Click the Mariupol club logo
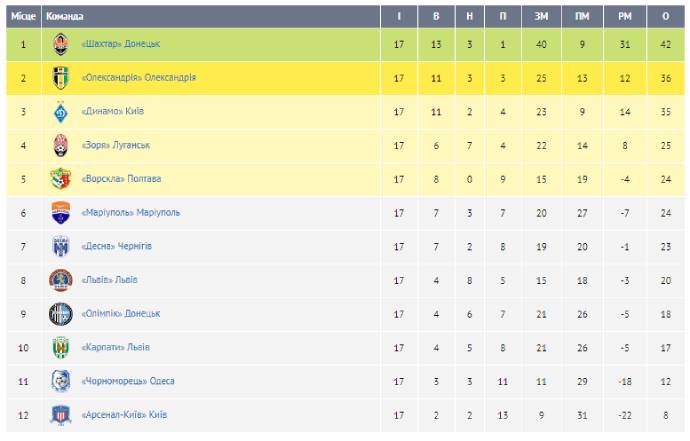 pos(62,212)
